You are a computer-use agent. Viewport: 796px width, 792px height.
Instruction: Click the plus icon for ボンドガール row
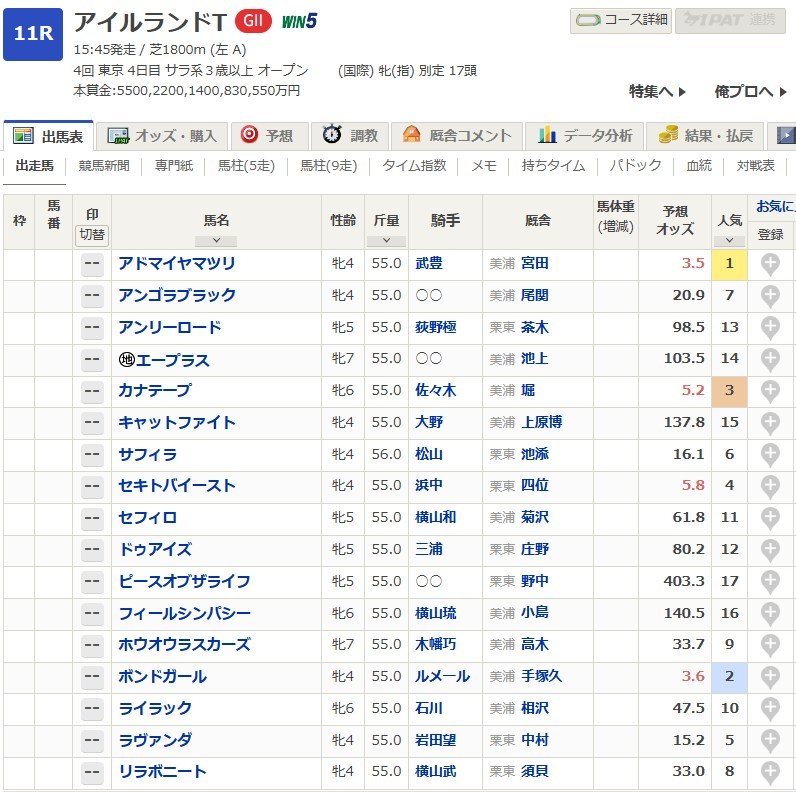770,677
